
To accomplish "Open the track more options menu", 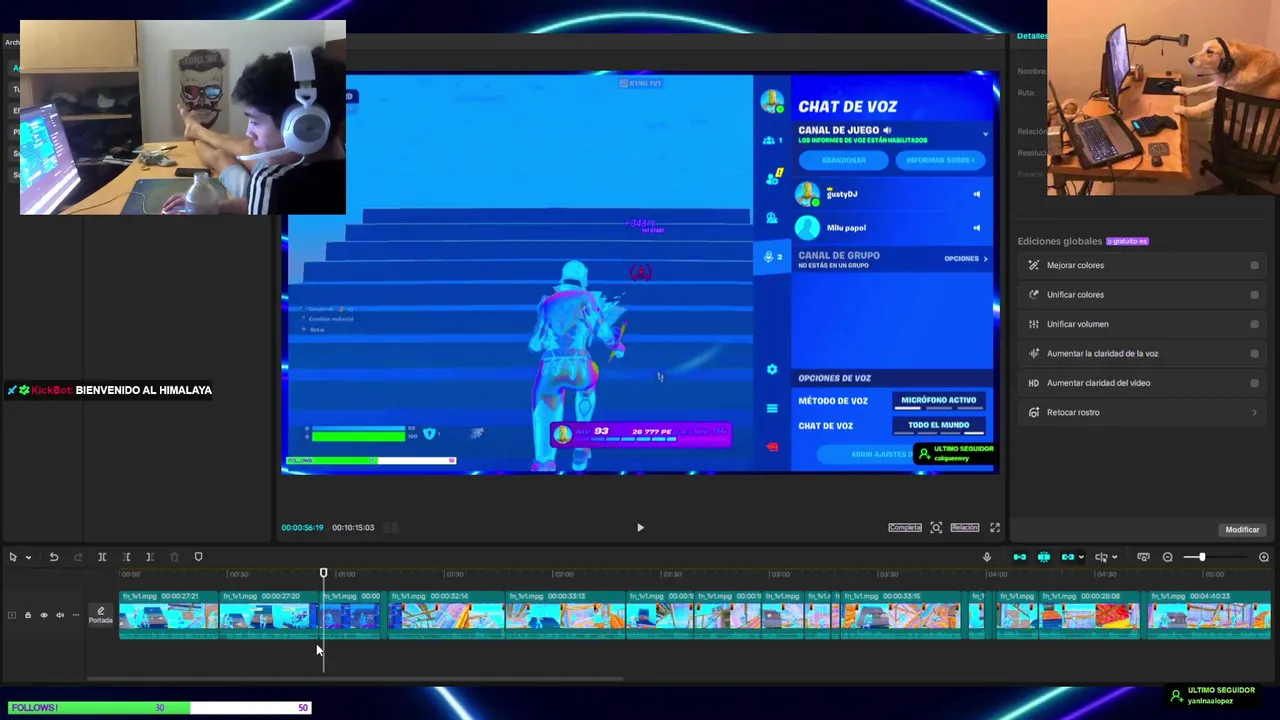I will point(76,615).
